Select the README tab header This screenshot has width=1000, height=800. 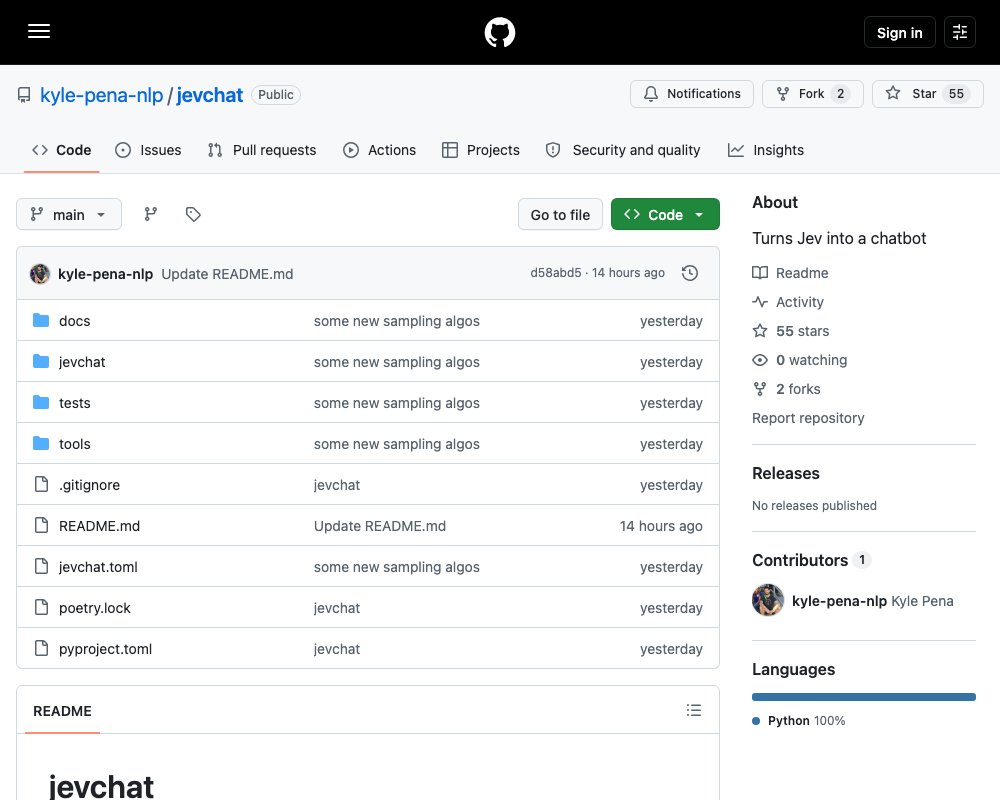click(62, 711)
